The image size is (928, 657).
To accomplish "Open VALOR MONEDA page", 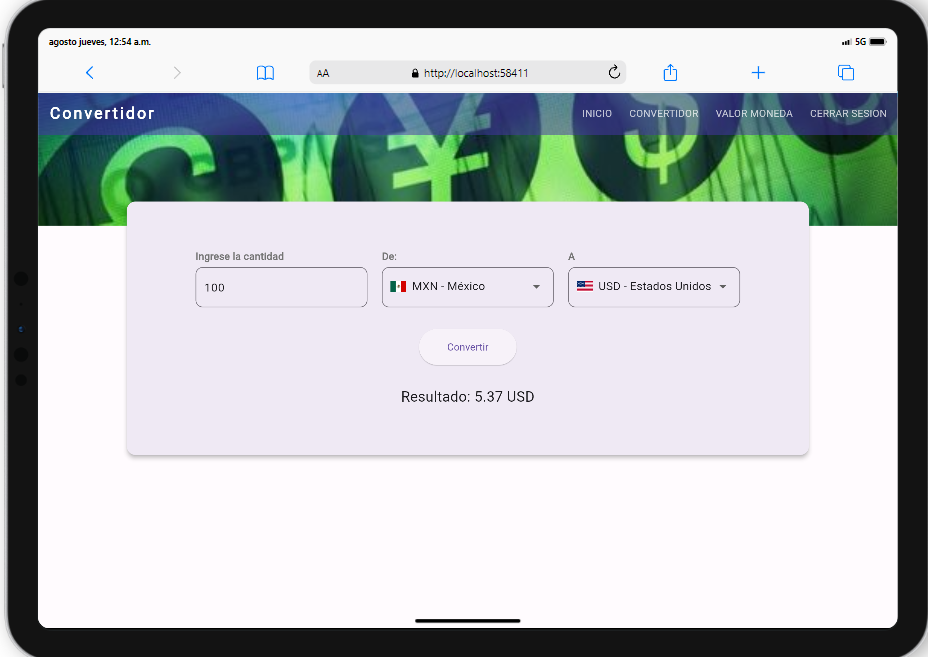I will (x=754, y=114).
